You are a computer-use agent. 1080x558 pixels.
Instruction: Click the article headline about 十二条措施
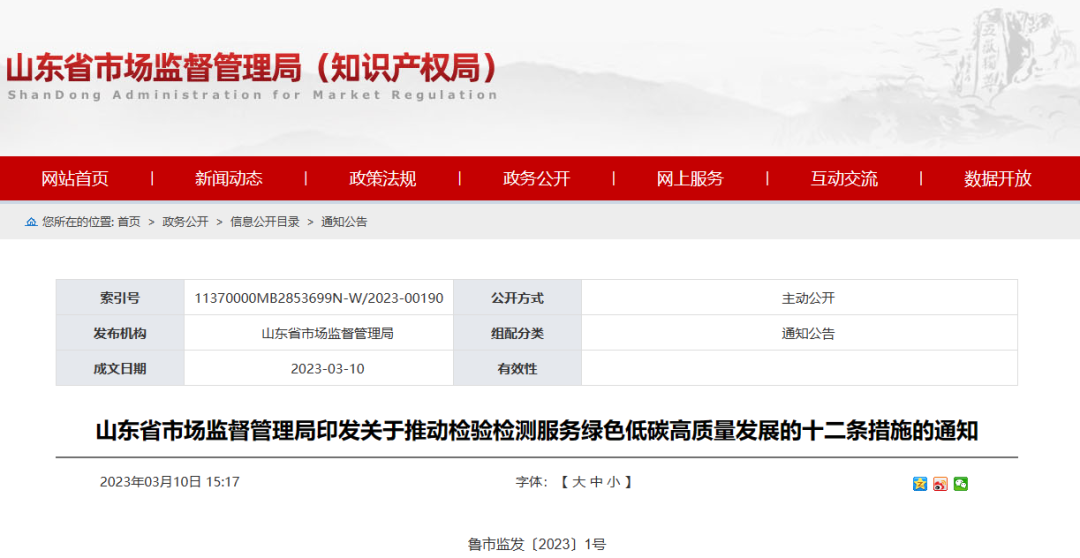[537, 431]
